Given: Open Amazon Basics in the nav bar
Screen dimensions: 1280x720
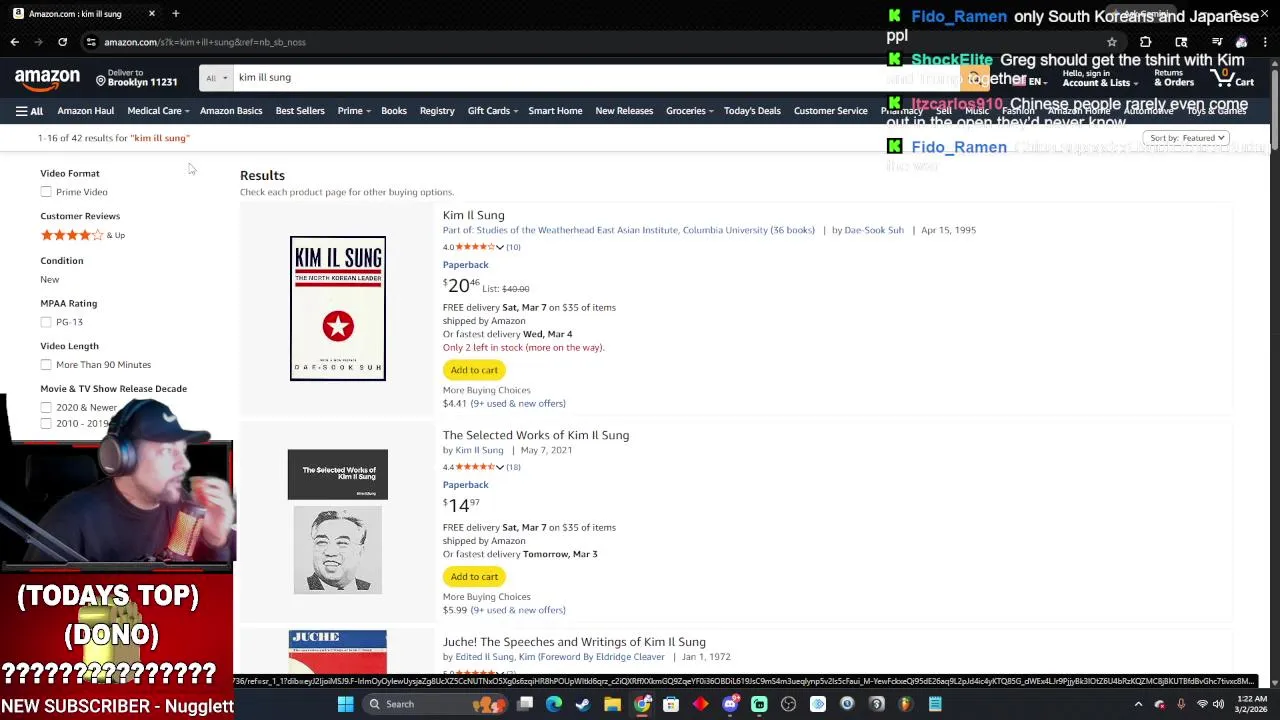Looking at the screenshot, I should click(x=230, y=111).
